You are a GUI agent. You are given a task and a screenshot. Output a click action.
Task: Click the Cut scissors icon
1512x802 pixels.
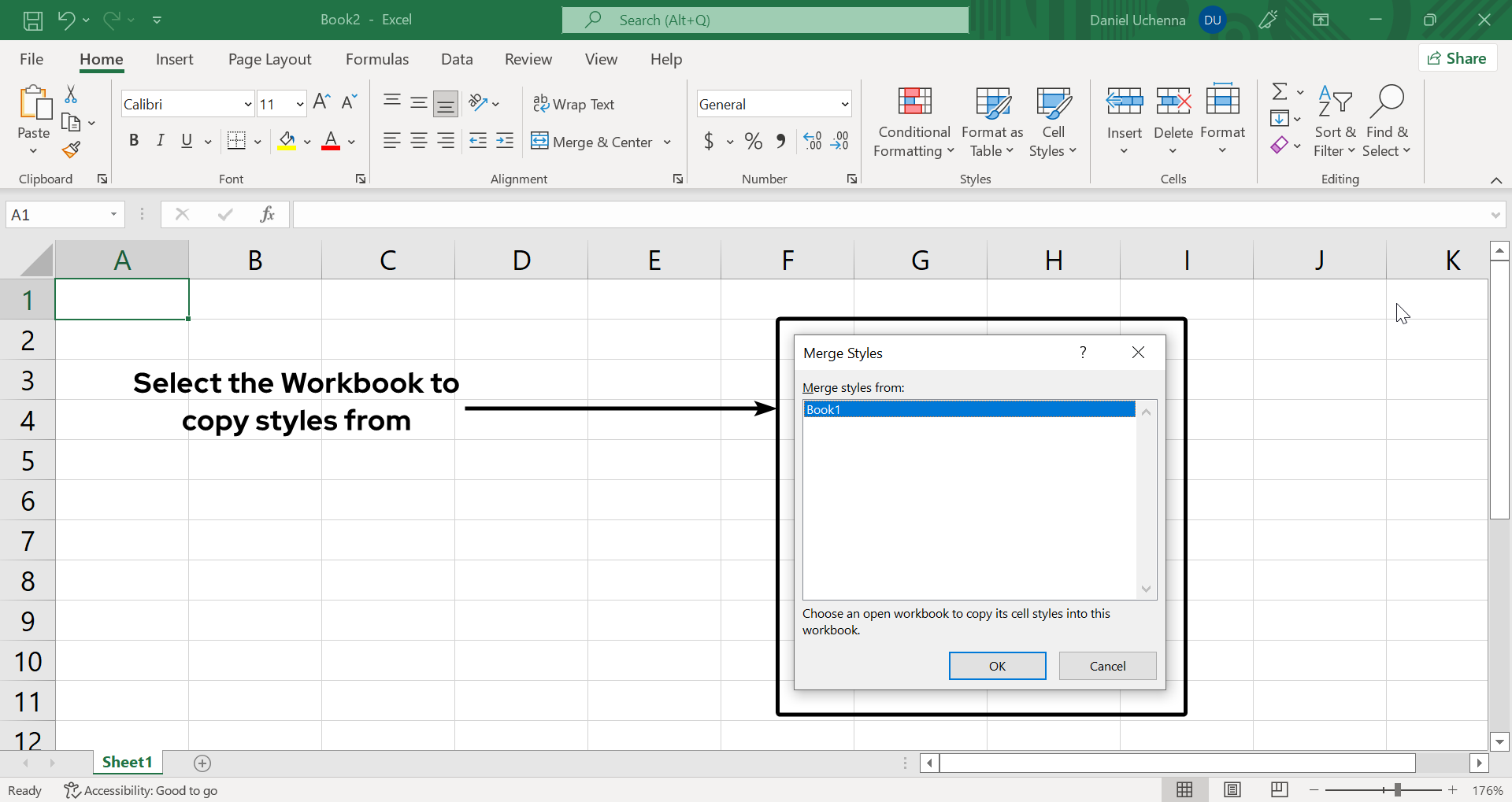(71, 95)
